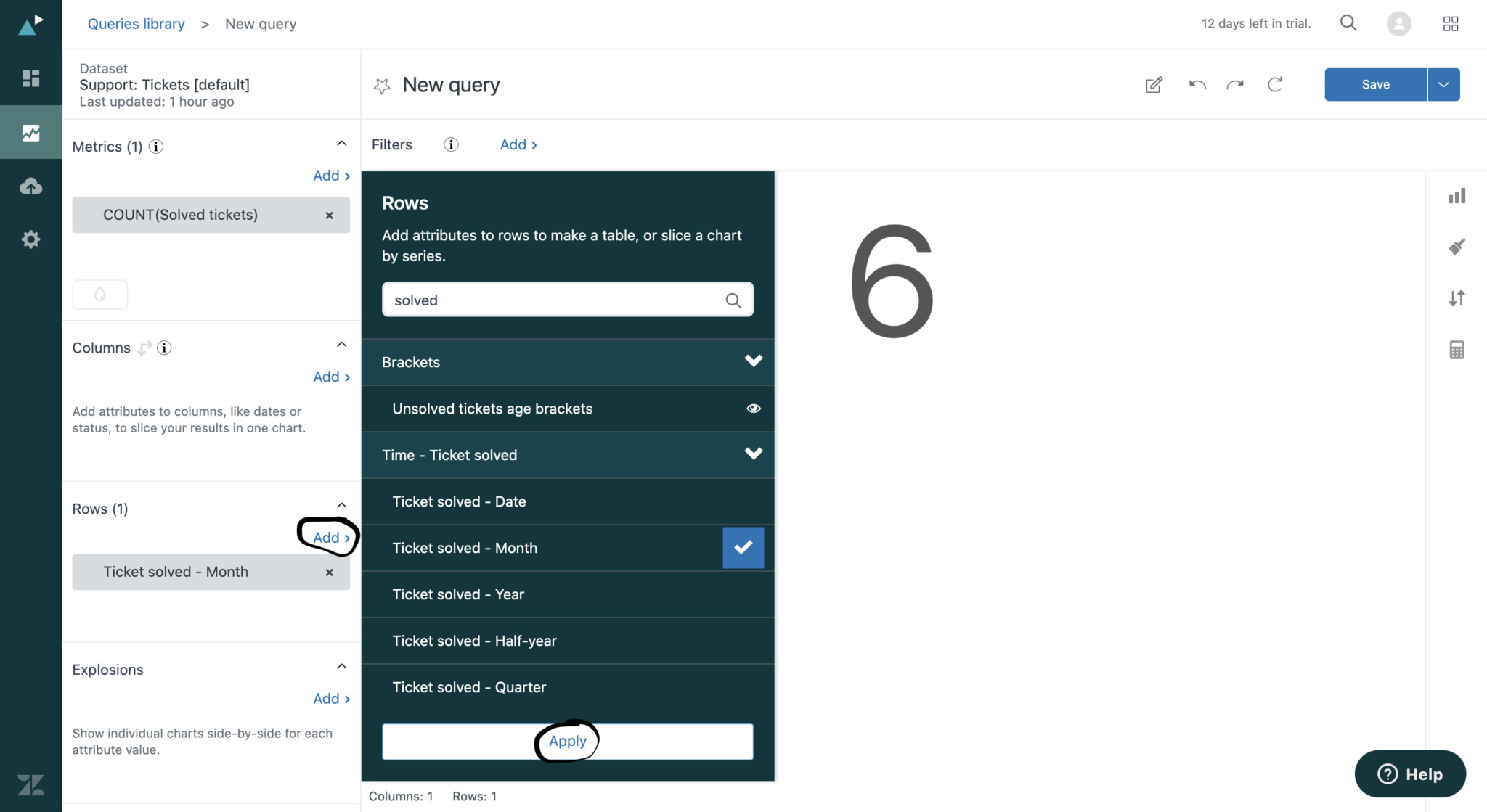Collapse the Metrics panel with its chevron
The image size is (1487, 812).
click(341, 143)
